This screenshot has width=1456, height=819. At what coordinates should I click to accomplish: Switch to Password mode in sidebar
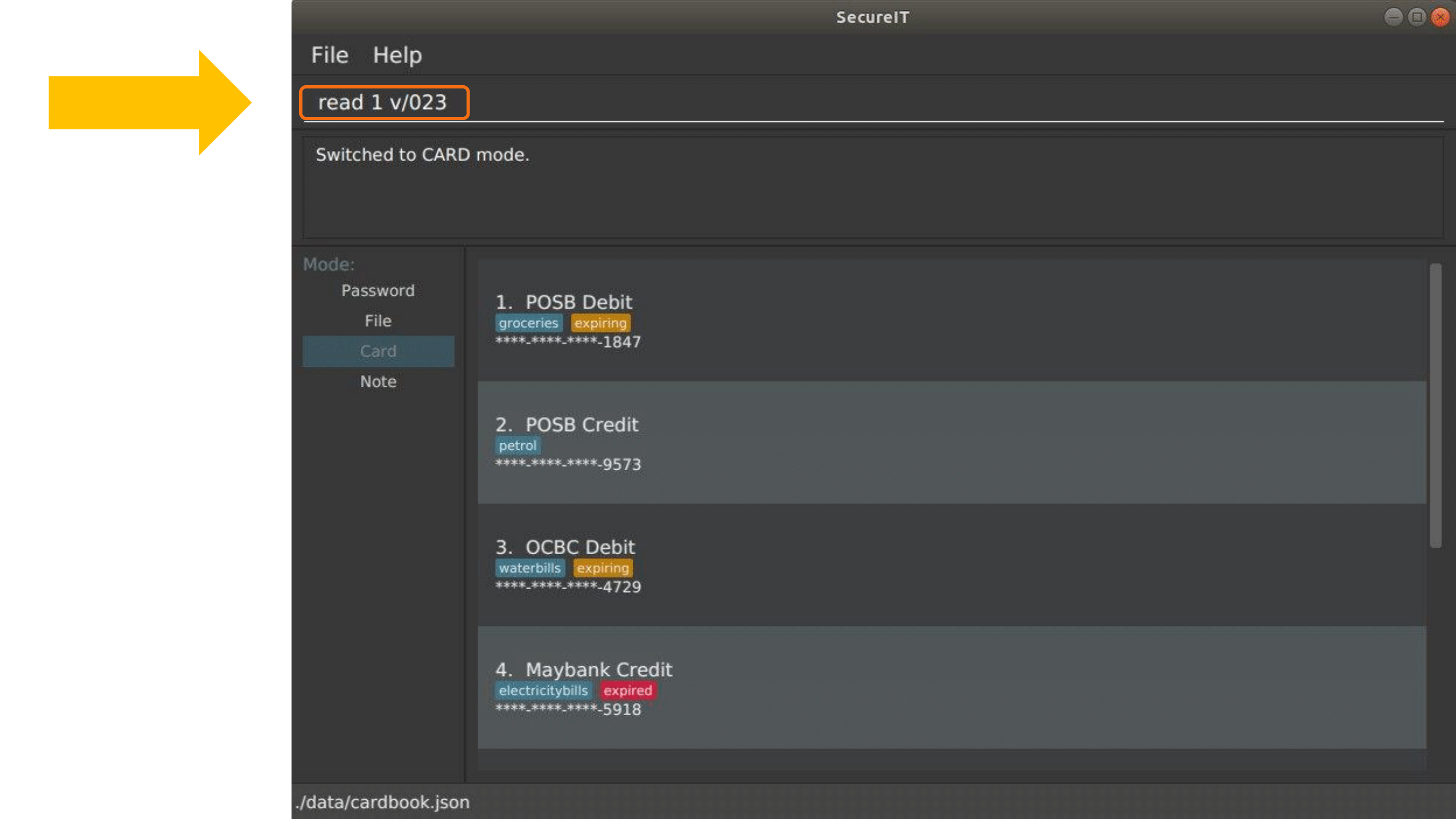point(378,290)
